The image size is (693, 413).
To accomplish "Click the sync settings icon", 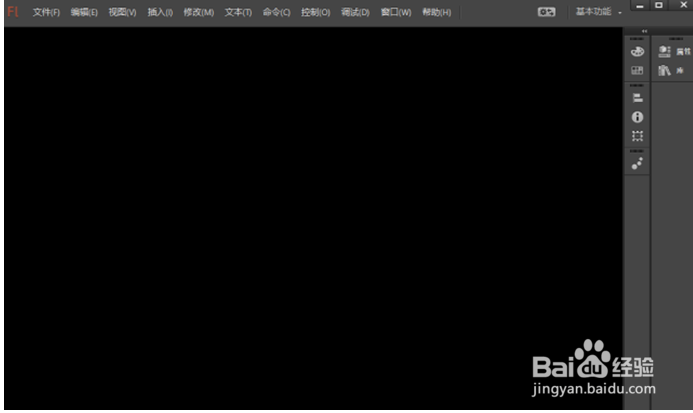I will point(546,12).
